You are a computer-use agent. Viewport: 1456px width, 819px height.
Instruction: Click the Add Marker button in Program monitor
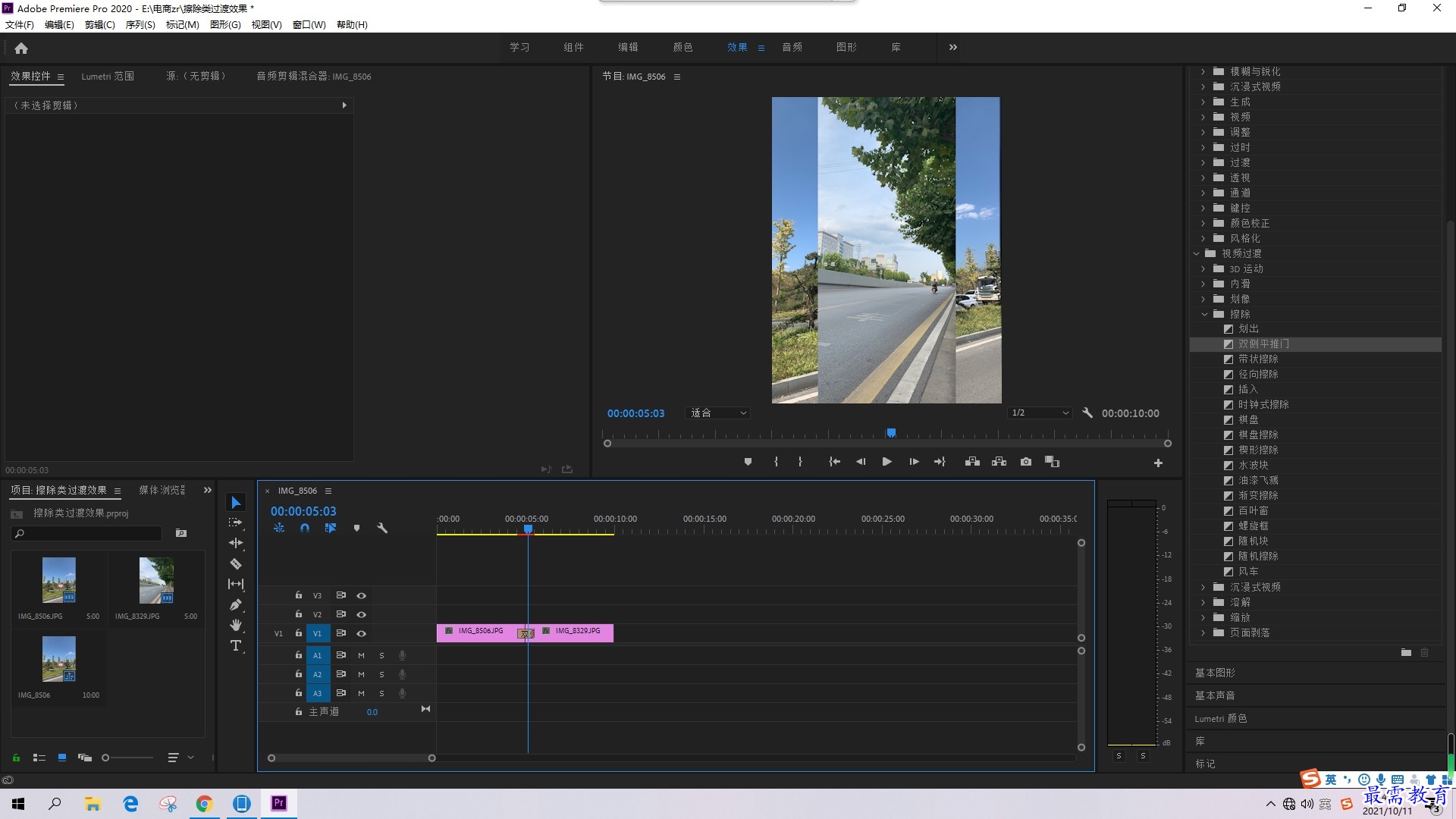(748, 462)
